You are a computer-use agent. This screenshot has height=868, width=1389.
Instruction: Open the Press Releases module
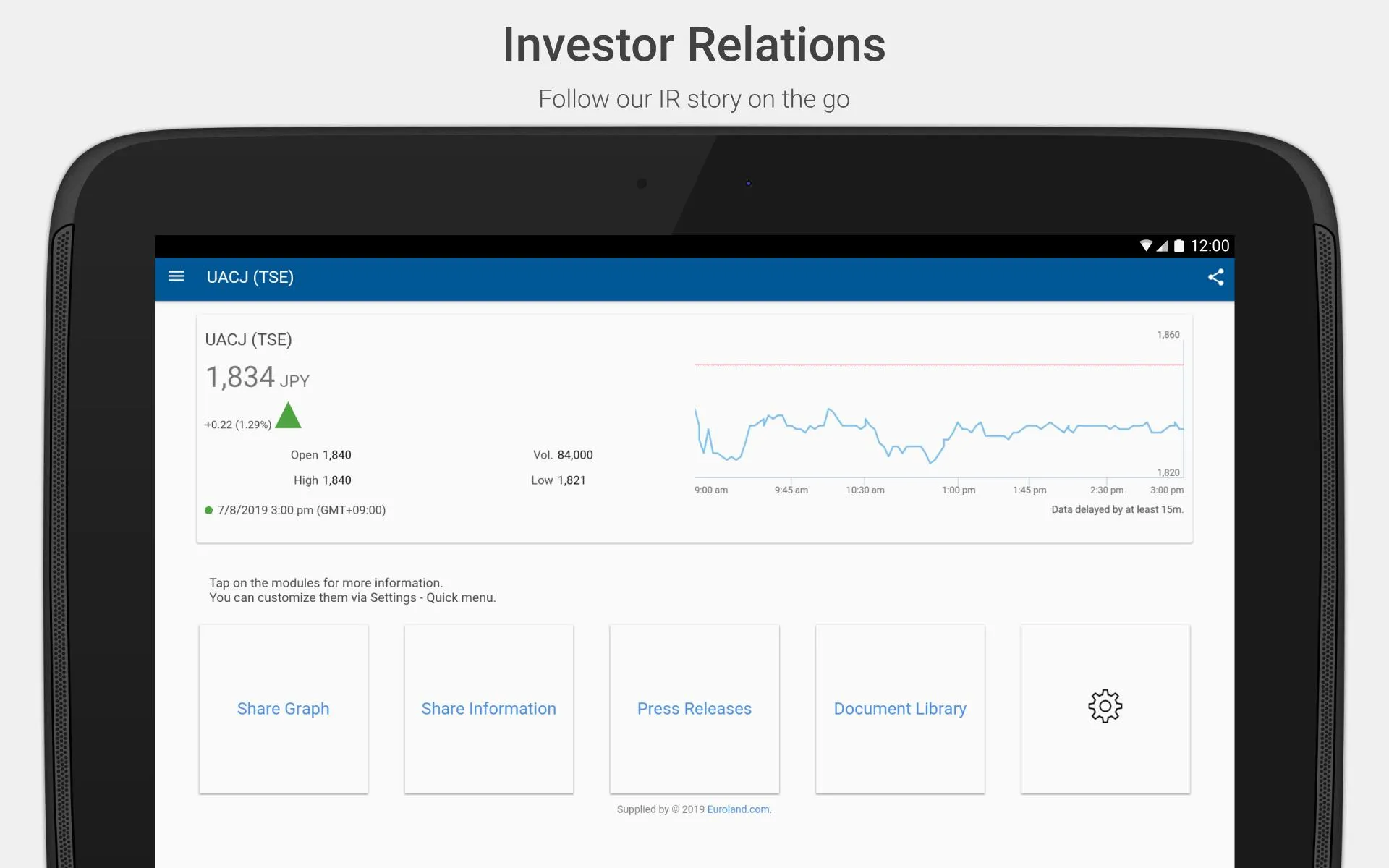(694, 707)
